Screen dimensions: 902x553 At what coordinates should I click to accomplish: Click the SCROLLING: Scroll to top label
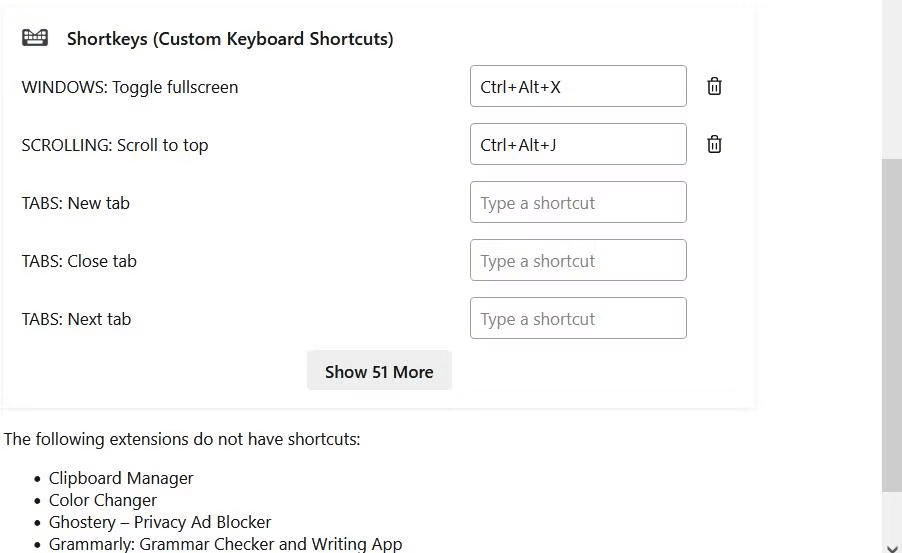point(114,145)
